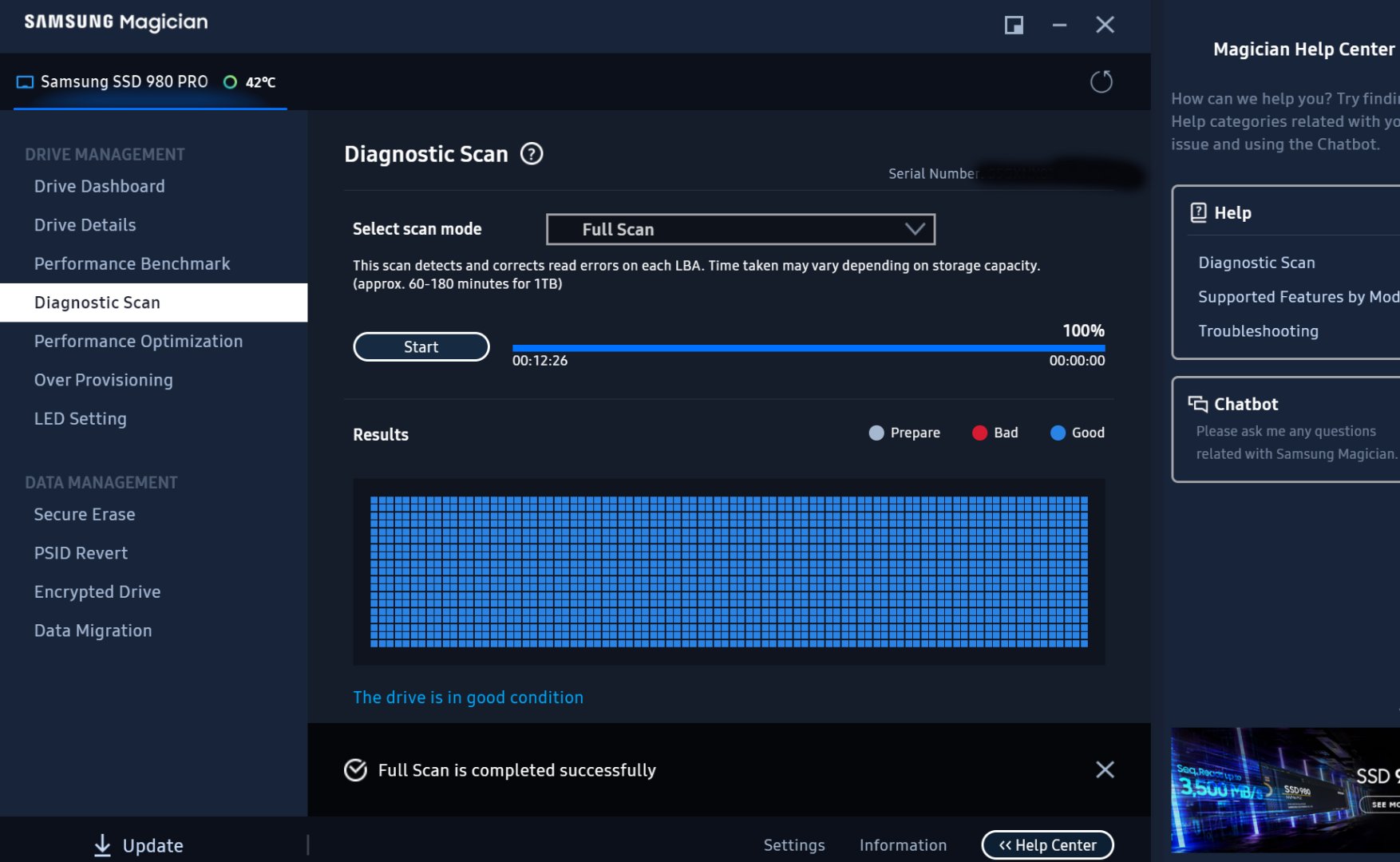Click the red Bad legend dot
The height and width of the screenshot is (862, 1400).
pyautogui.click(x=979, y=433)
